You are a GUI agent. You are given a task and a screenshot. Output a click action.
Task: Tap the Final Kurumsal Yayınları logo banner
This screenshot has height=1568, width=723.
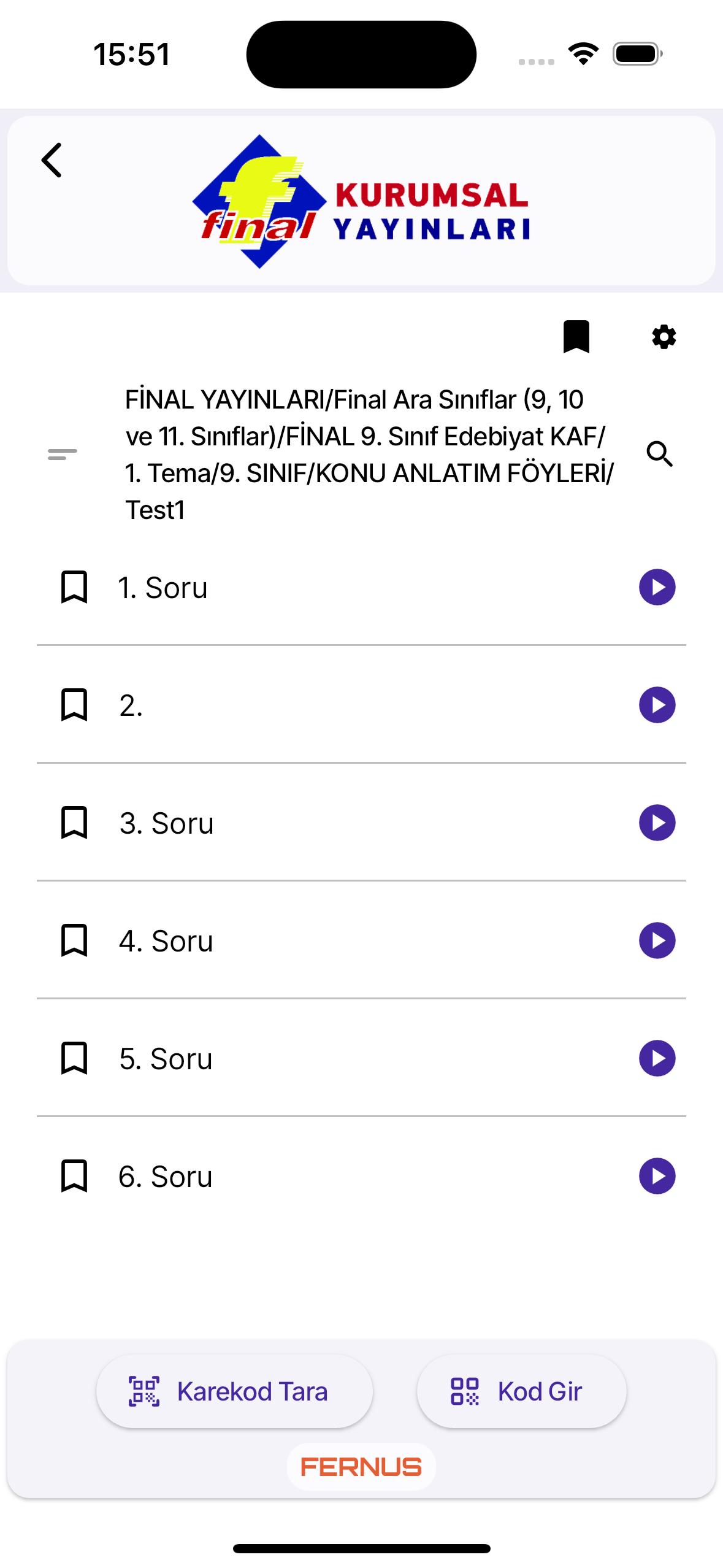[x=361, y=201]
